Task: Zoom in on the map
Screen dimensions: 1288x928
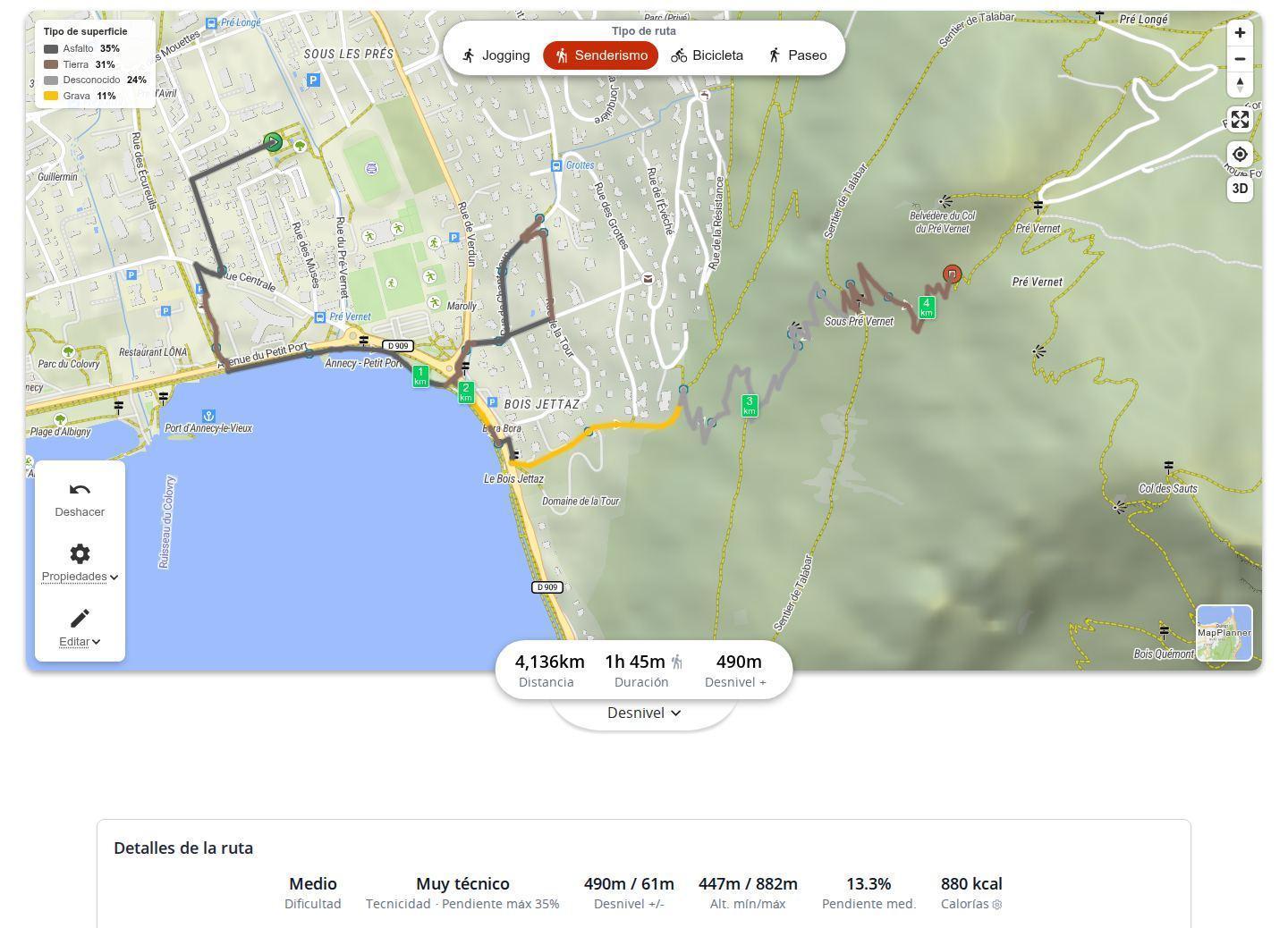Action: [x=1240, y=33]
